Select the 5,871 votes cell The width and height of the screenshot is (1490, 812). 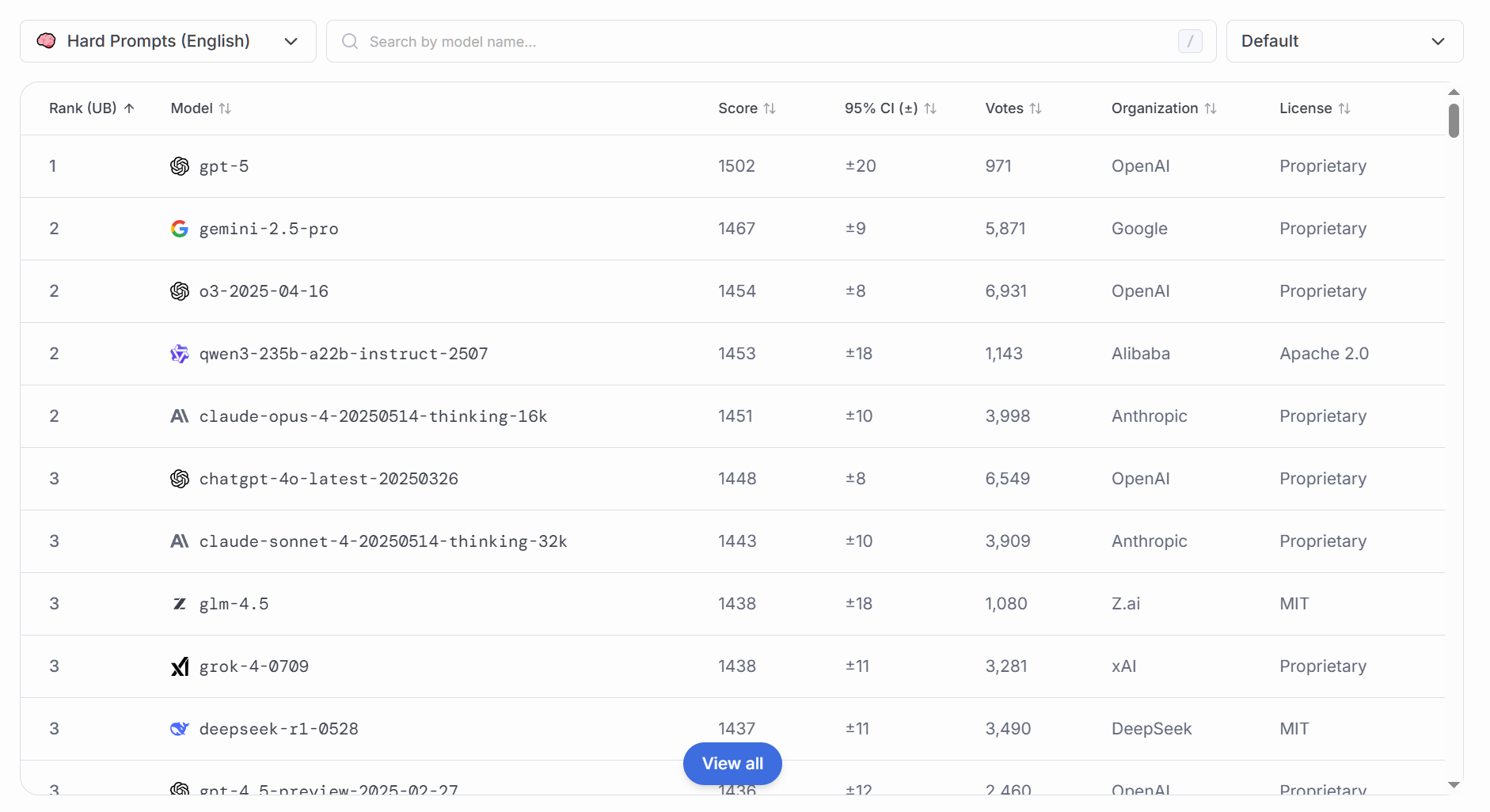pyautogui.click(x=1005, y=229)
